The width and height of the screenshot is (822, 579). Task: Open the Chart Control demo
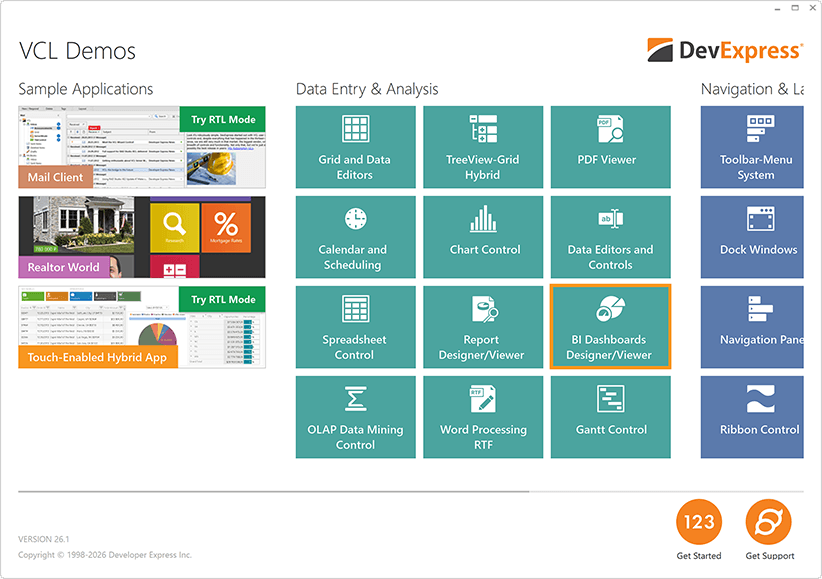pyautogui.click(x=483, y=237)
